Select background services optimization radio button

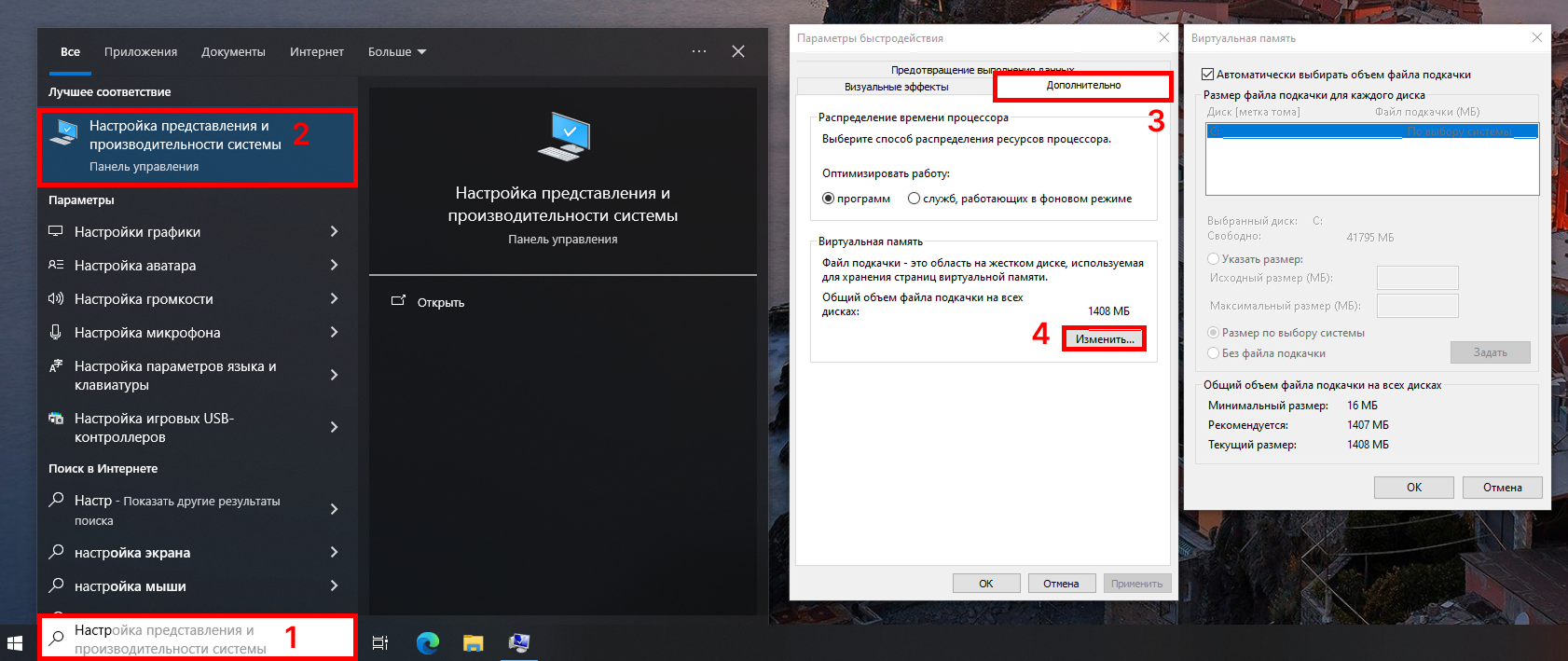coord(914,199)
